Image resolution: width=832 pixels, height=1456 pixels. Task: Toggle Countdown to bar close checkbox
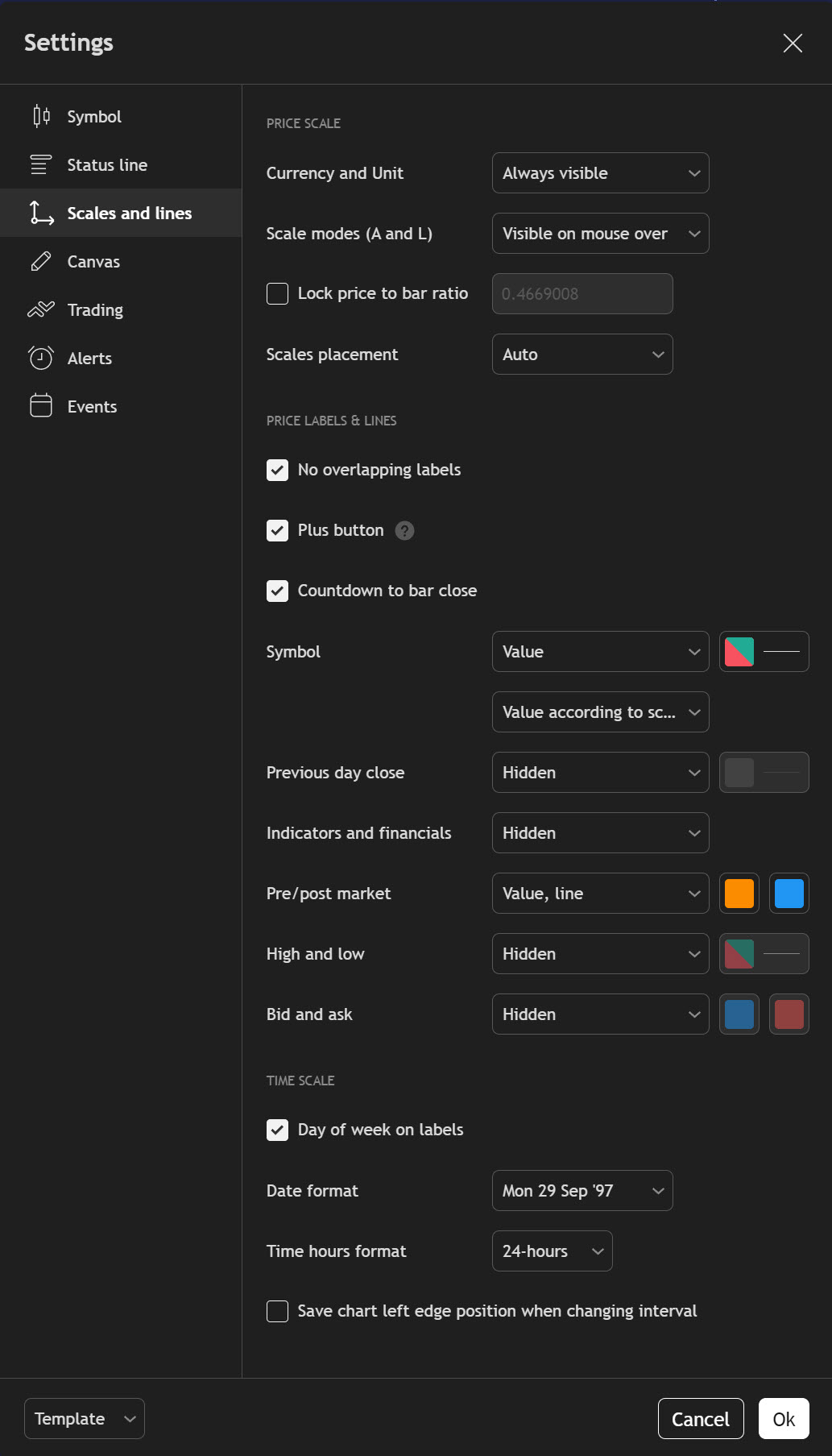pyautogui.click(x=278, y=591)
